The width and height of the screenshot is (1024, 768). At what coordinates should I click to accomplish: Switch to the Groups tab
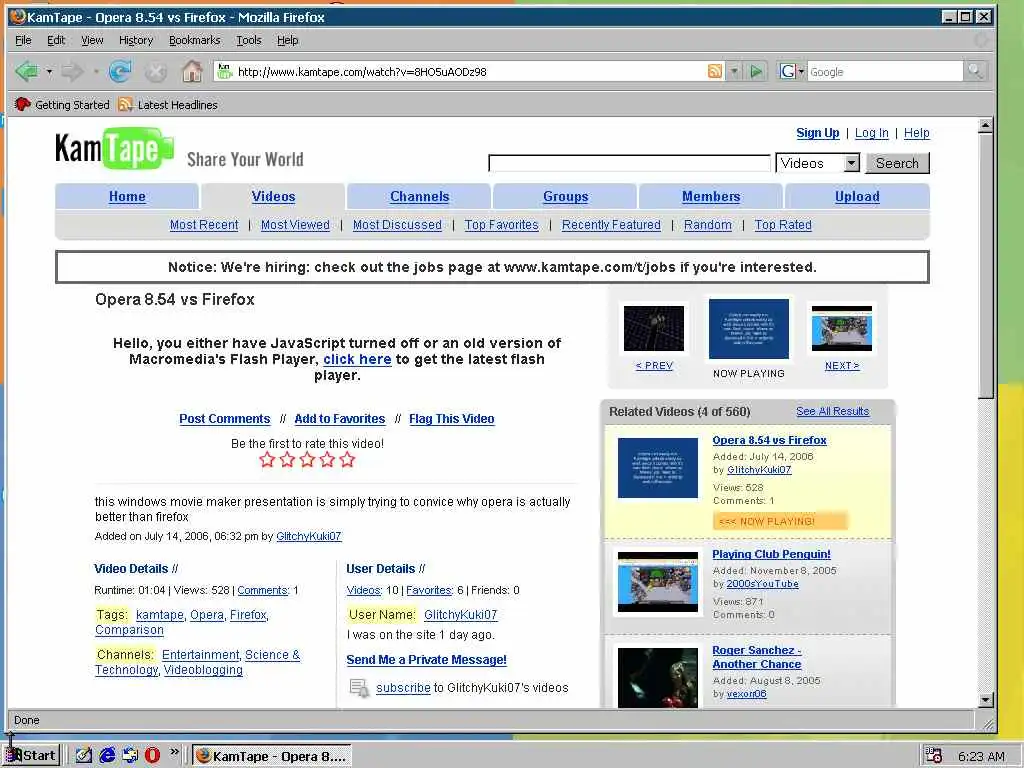click(566, 197)
